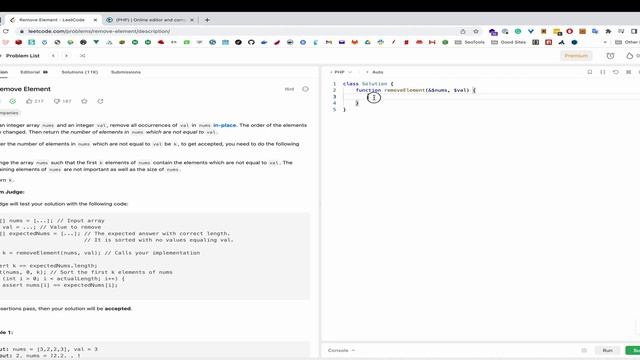Click the Google Translate extension icon
640x360 pixels.
pyautogui.click(x=595, y=31)
